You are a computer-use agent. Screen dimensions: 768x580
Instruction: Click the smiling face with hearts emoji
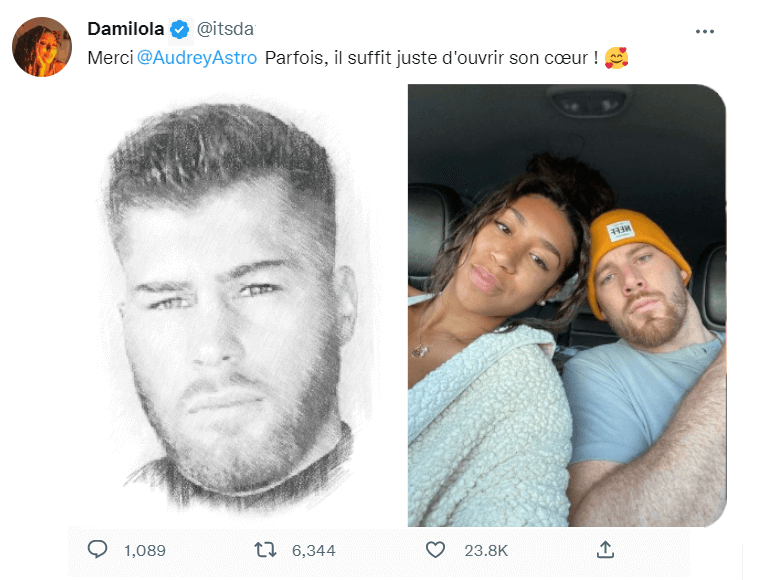tap(616, 59)
